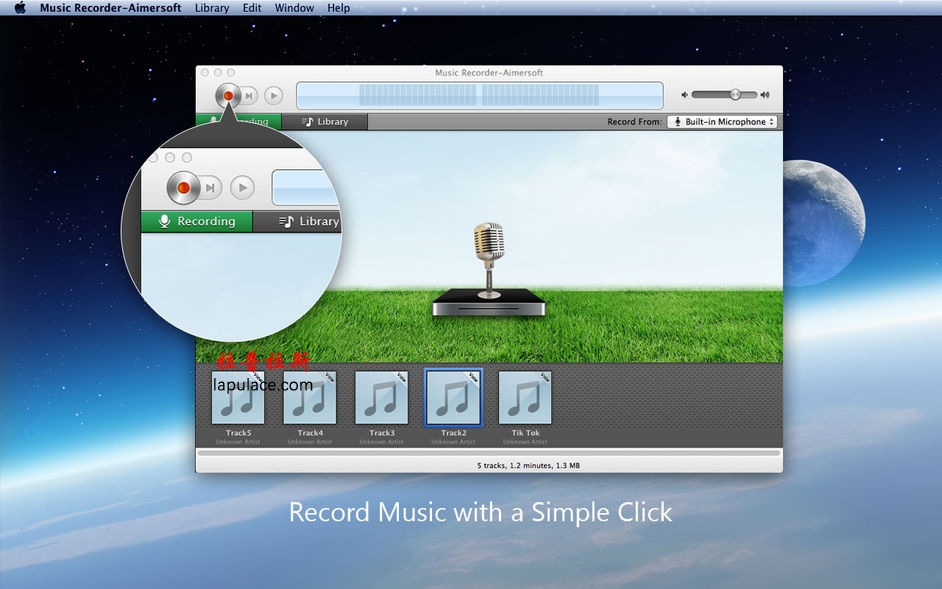Open the Help menu

pos(338,8)
